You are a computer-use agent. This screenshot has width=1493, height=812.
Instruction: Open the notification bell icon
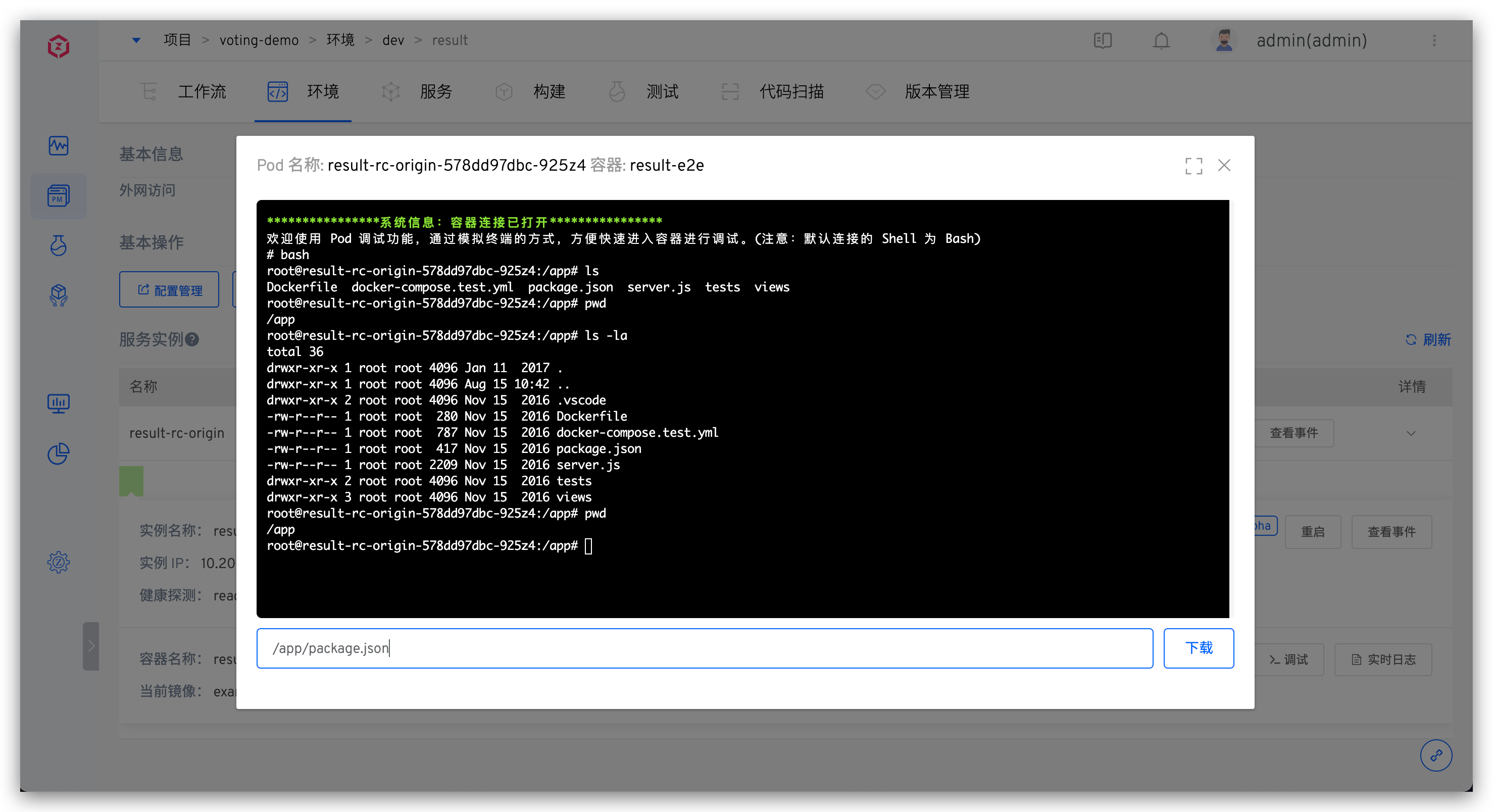point(1161,40)
